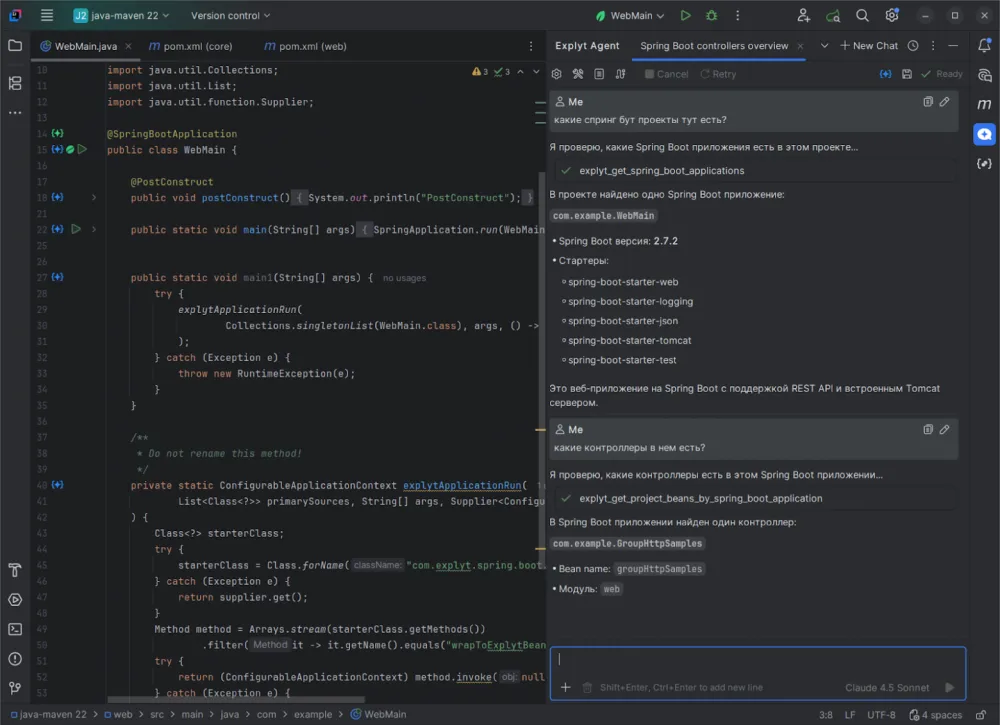Start debugging with the bug icon
The image size is (1000, 725).
pyautogui.click(x=711, y=16)
